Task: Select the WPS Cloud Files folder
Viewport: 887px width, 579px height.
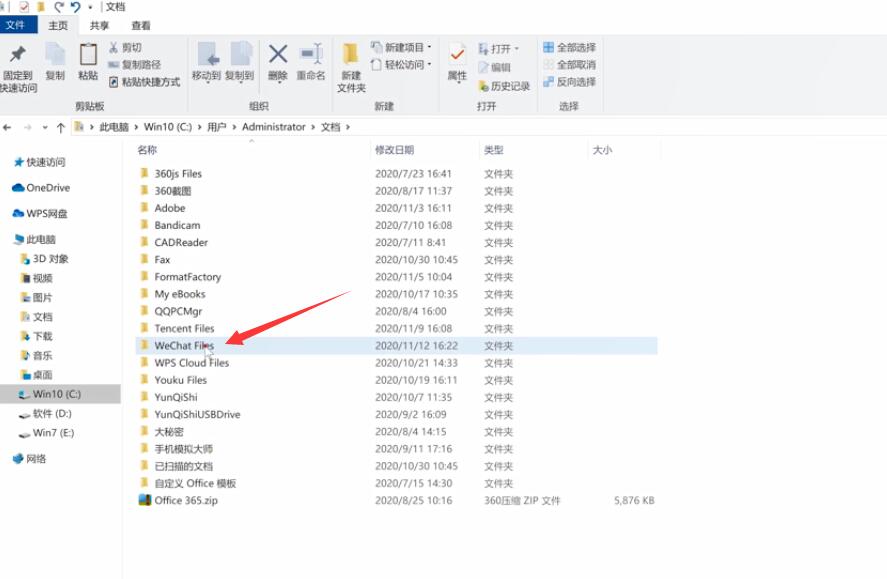Action: point(396,363)
